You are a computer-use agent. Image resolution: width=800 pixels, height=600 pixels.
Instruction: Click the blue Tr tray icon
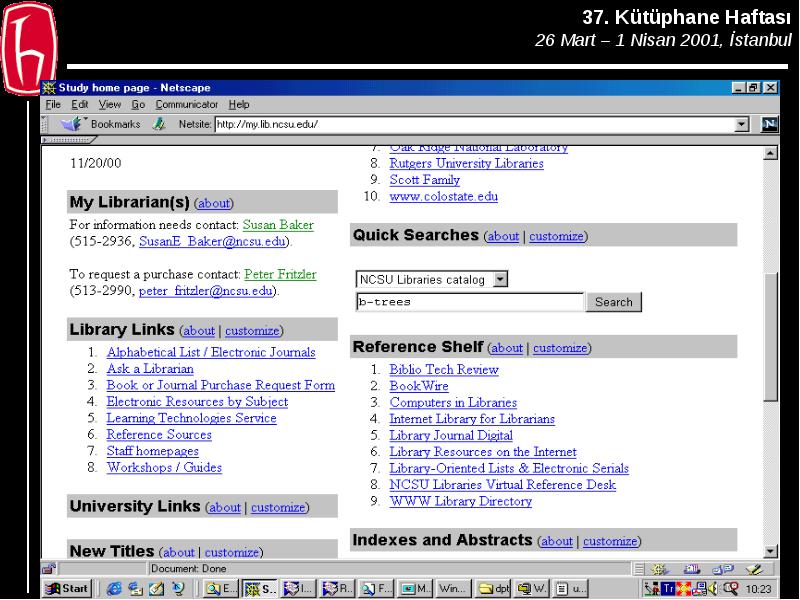tap(668, 589)
